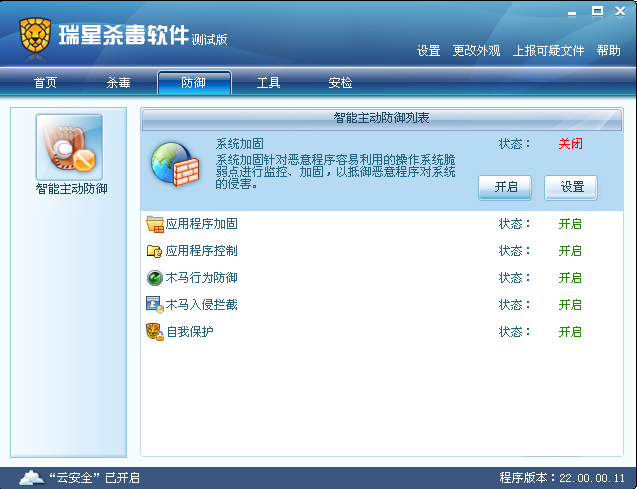Open the 安检 tab
This screenshot has height=489, width=637.
tap(340, 83)
